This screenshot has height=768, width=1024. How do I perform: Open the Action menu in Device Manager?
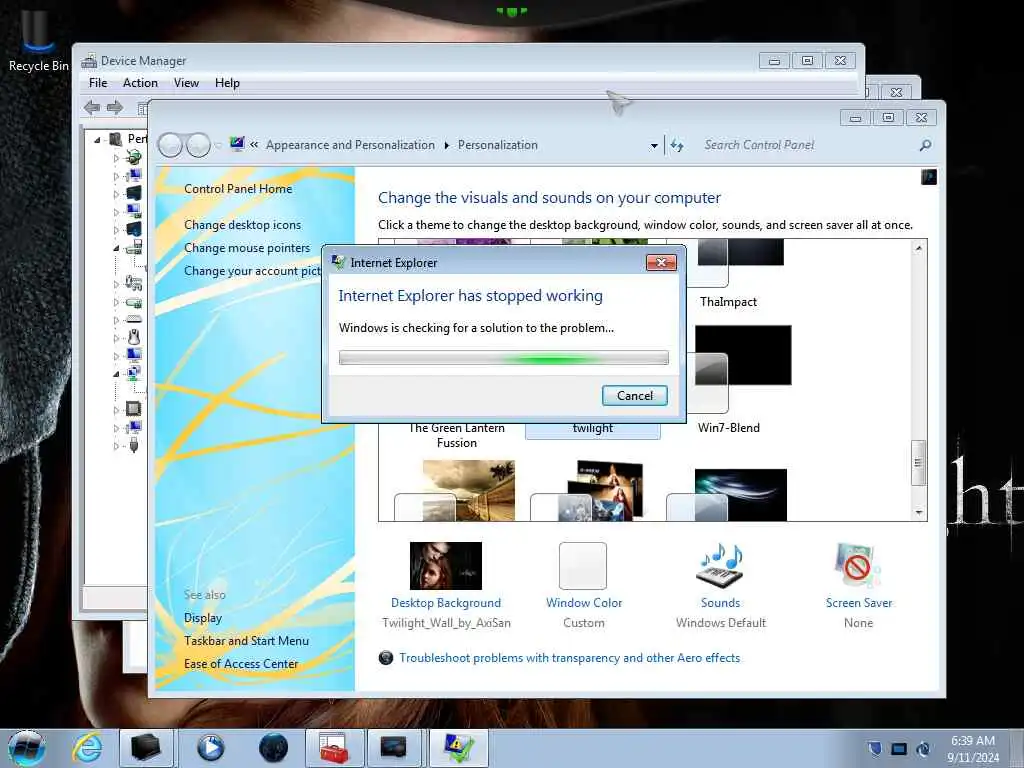[140, 83]
